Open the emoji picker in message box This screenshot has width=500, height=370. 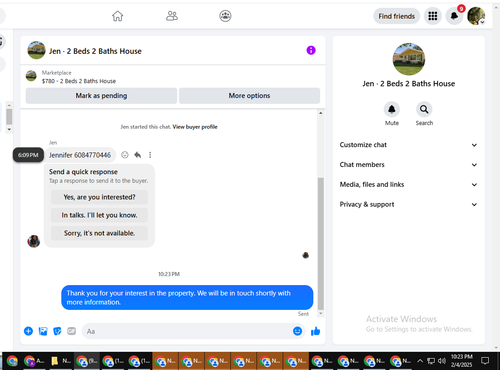click(x=297, y=331)
